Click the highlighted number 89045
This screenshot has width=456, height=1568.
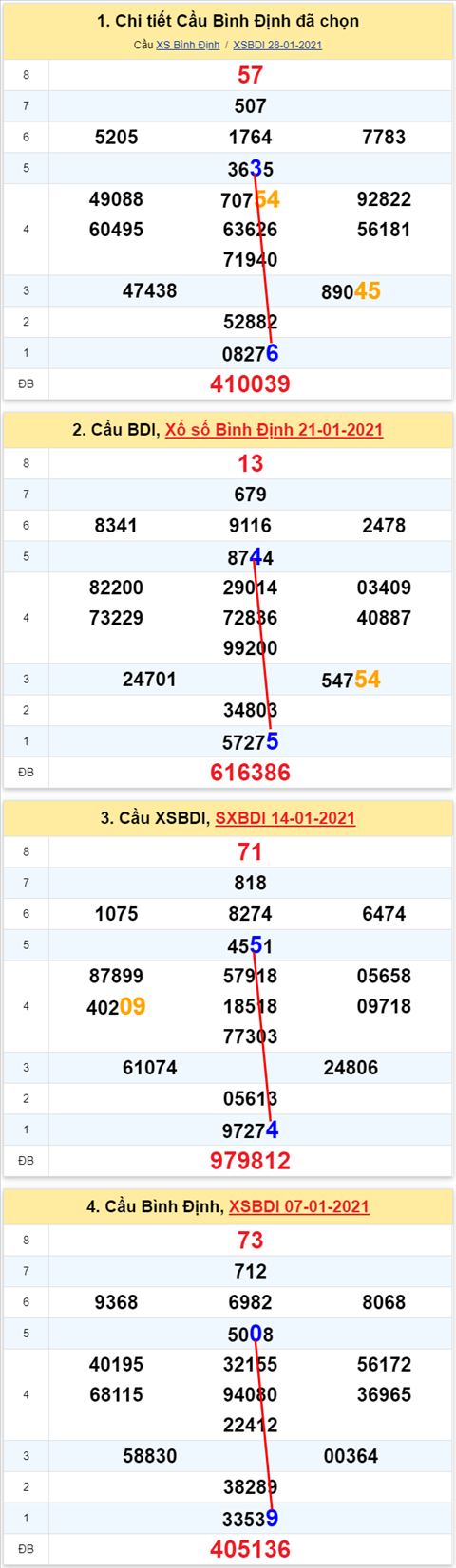[351, 291]
